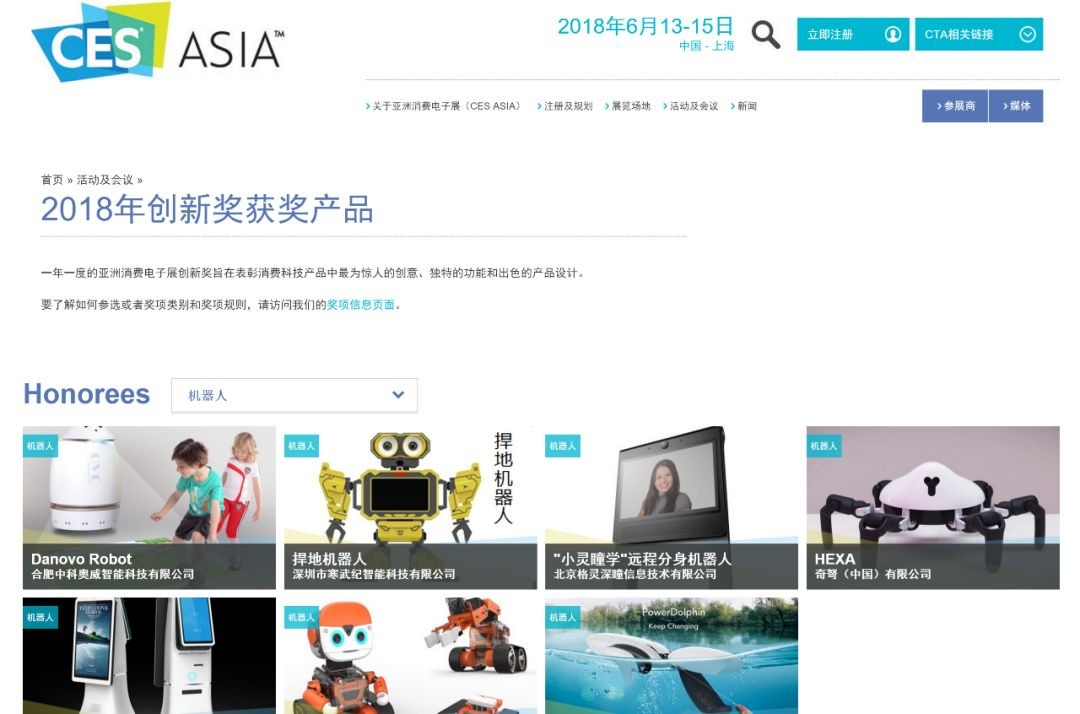Open the "小灵瞳学"远程分身机器人 card
Viewport: 1080px width, 714px height.
tap(672, 507)
